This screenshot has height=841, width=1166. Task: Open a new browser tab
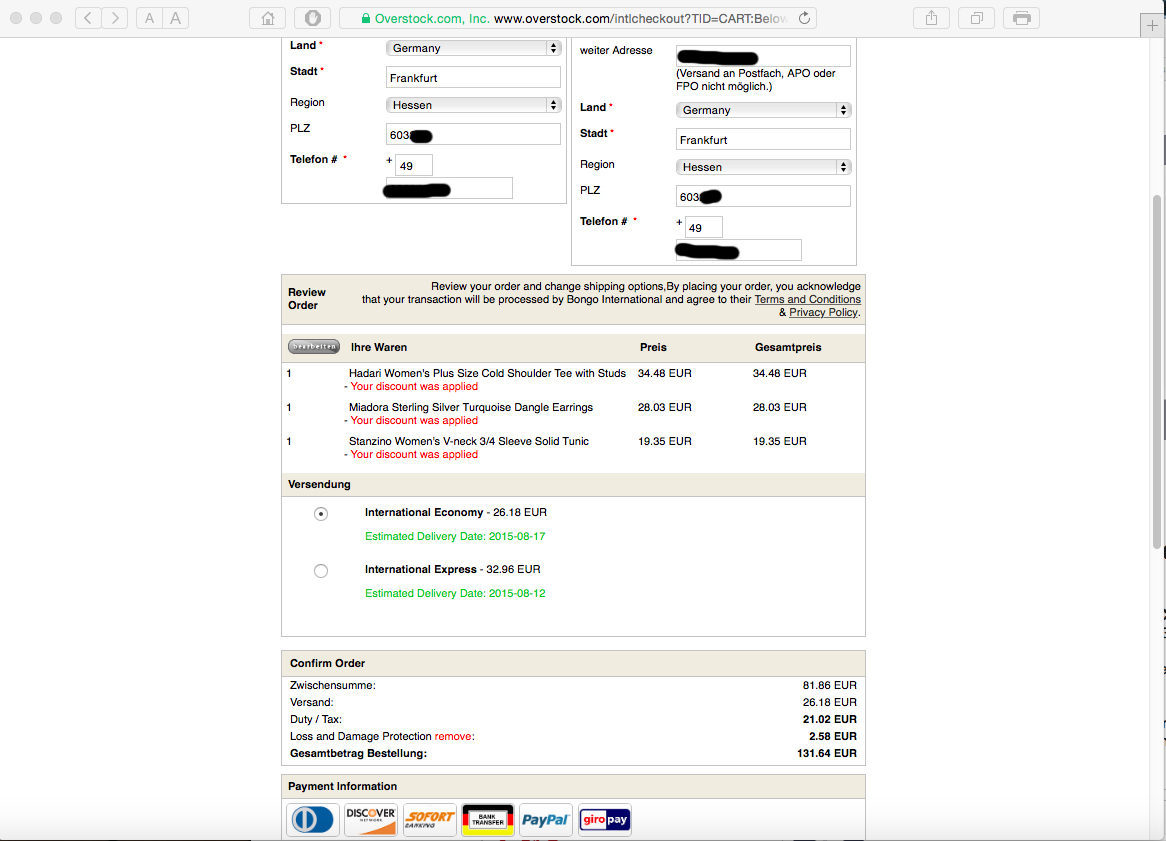[1153, 24]
